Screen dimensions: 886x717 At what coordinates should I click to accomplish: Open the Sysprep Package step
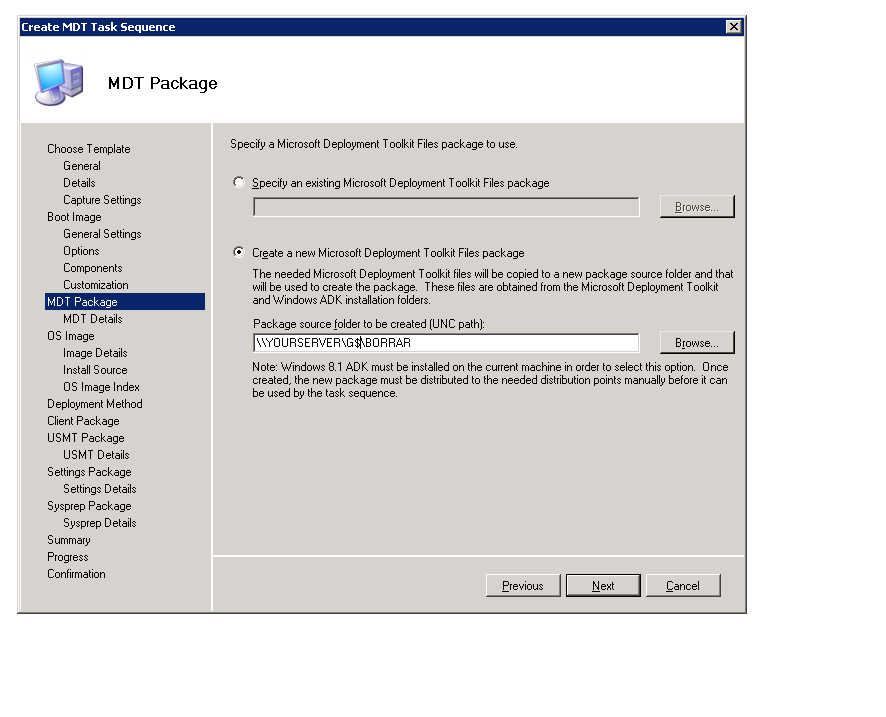tap(89, 506)
